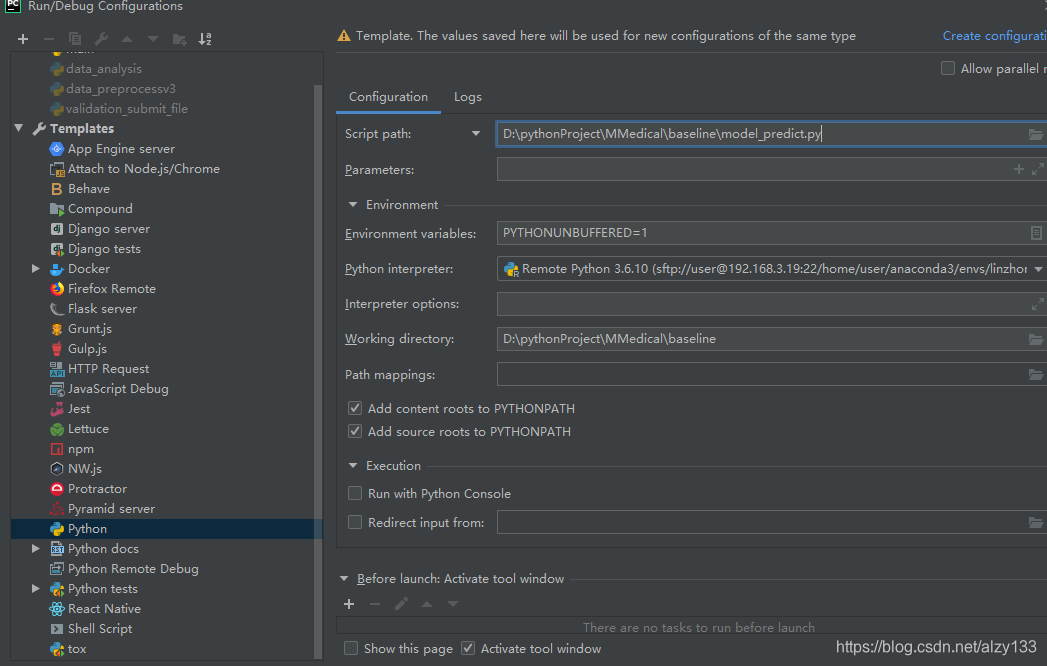Browse Redirect input file folder icon
This screenshot has width=1047, height=666.
1035,522
